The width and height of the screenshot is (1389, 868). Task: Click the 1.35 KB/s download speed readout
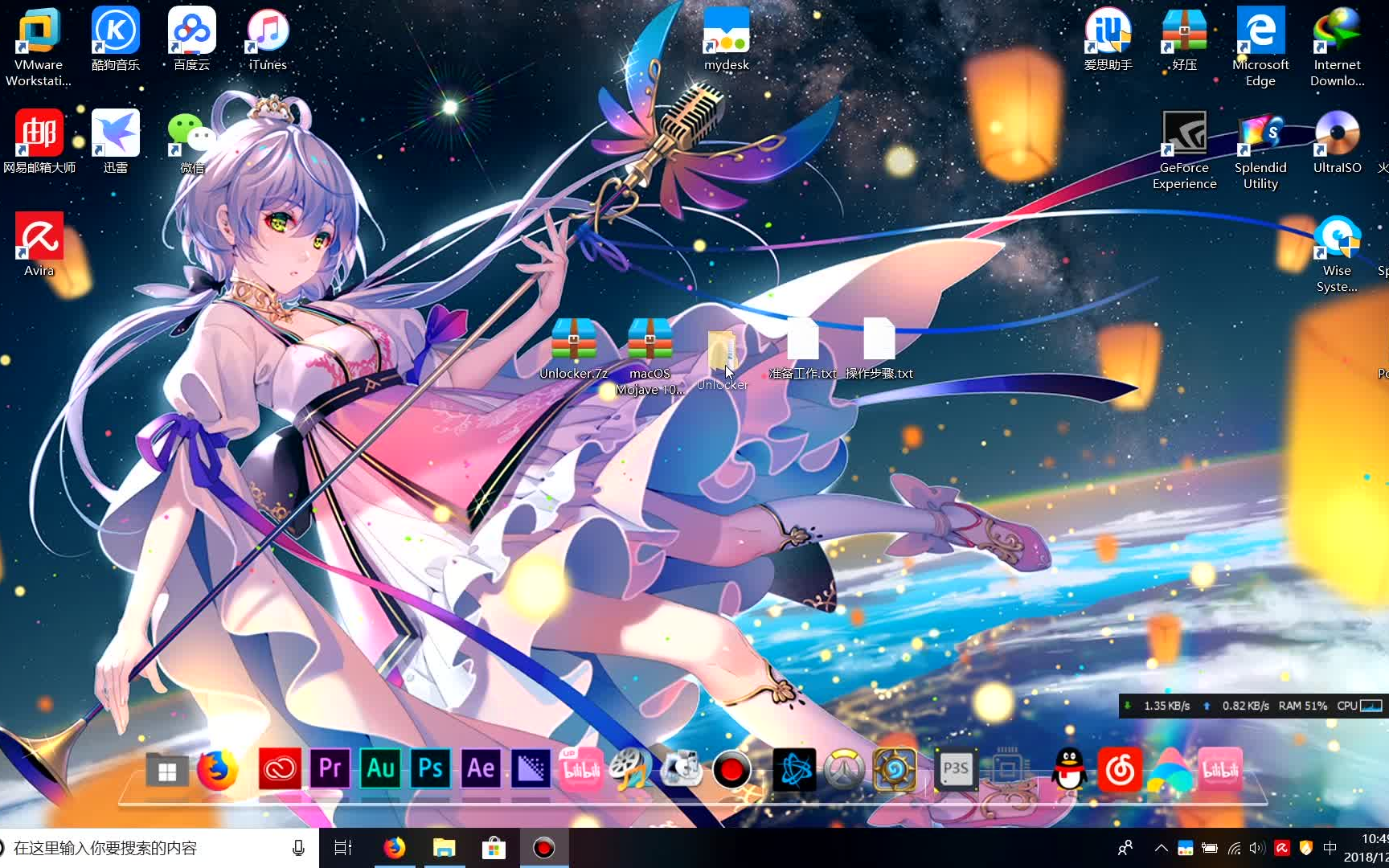[1166, 706]
